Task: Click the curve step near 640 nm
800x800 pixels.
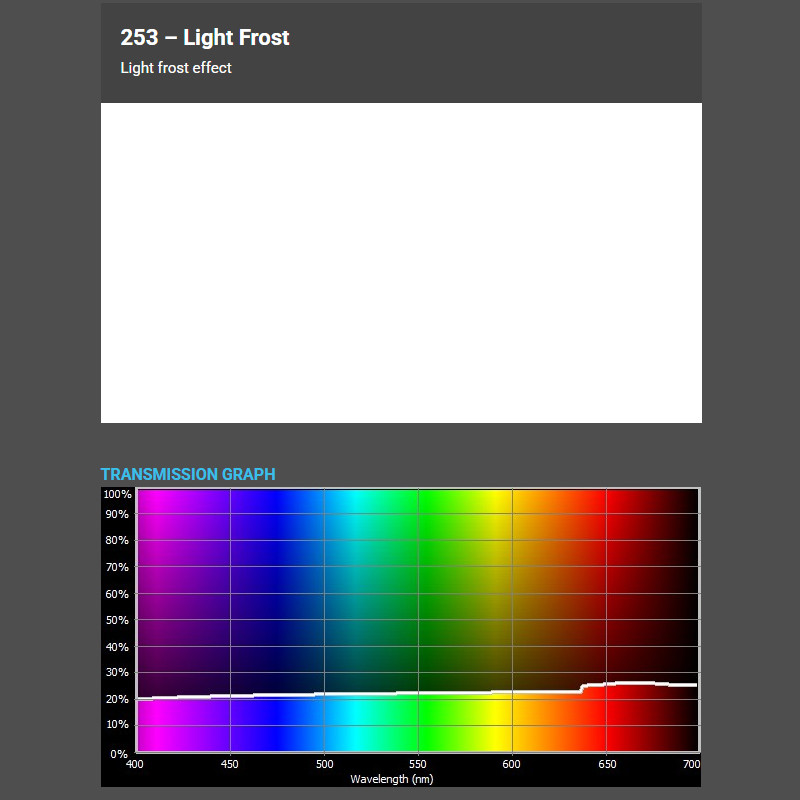Action: click(581, 686)
